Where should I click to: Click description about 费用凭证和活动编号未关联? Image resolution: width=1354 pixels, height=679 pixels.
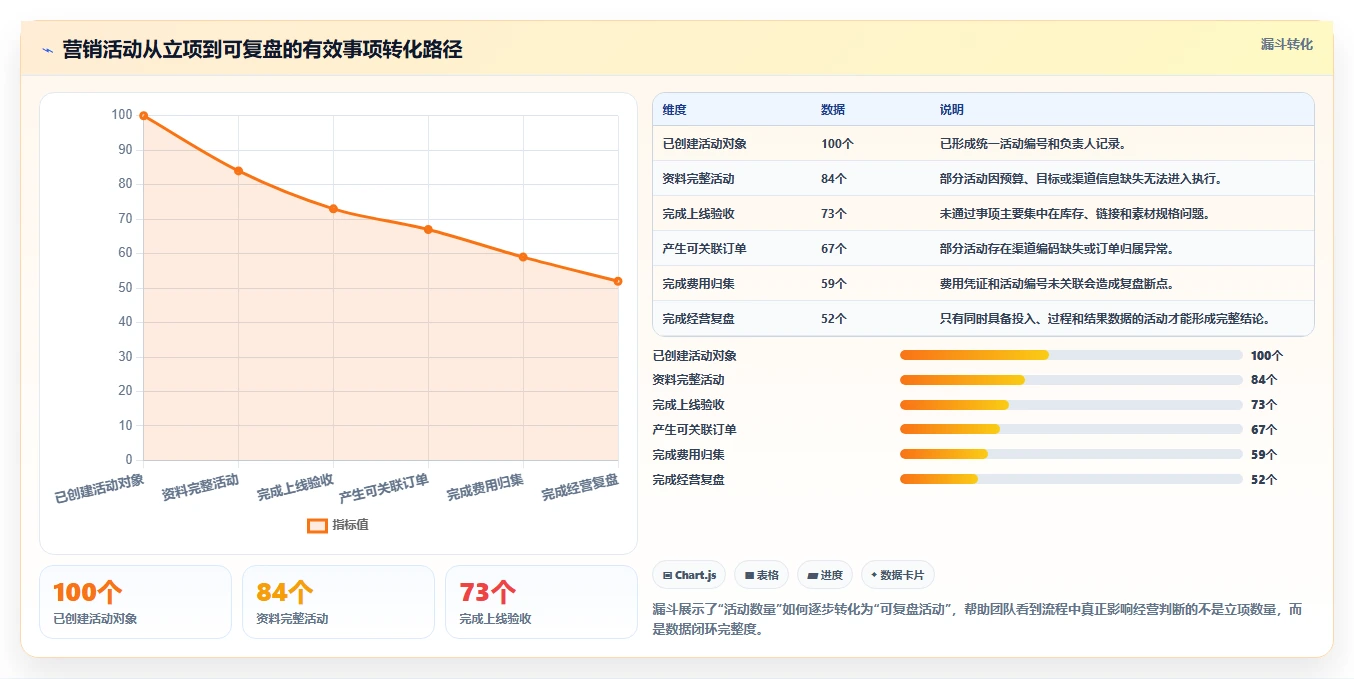point(1057,284)
